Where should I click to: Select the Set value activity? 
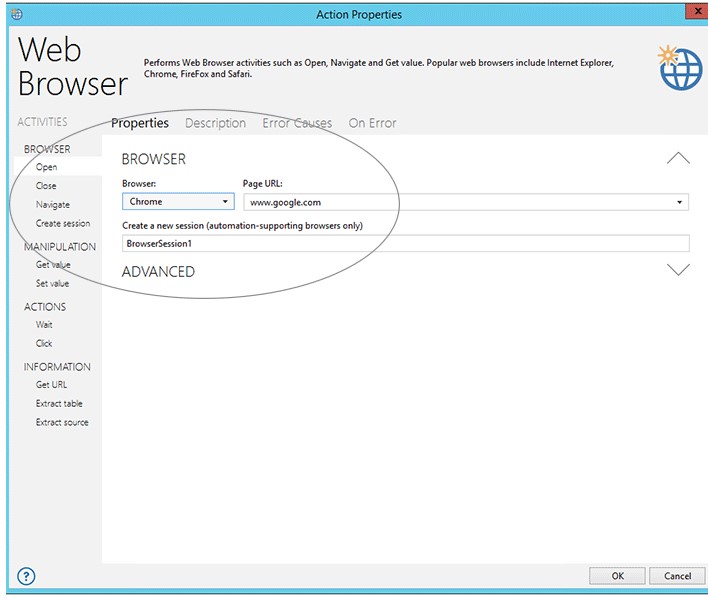52,283
